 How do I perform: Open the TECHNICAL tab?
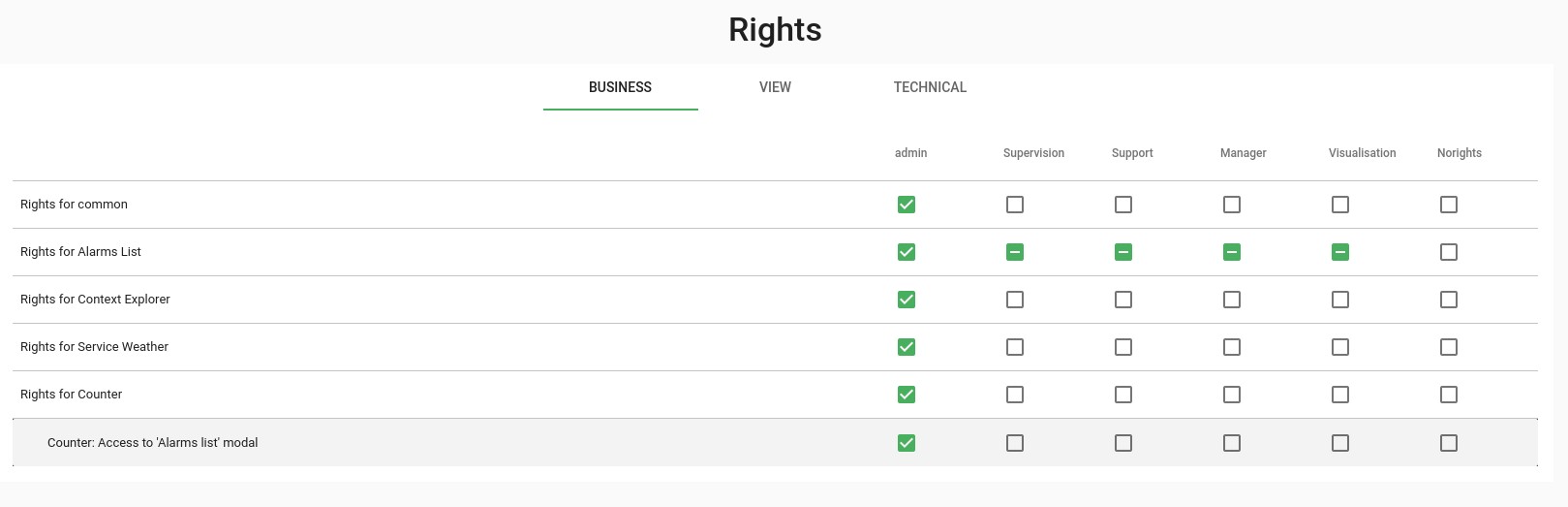coord(930,87)
